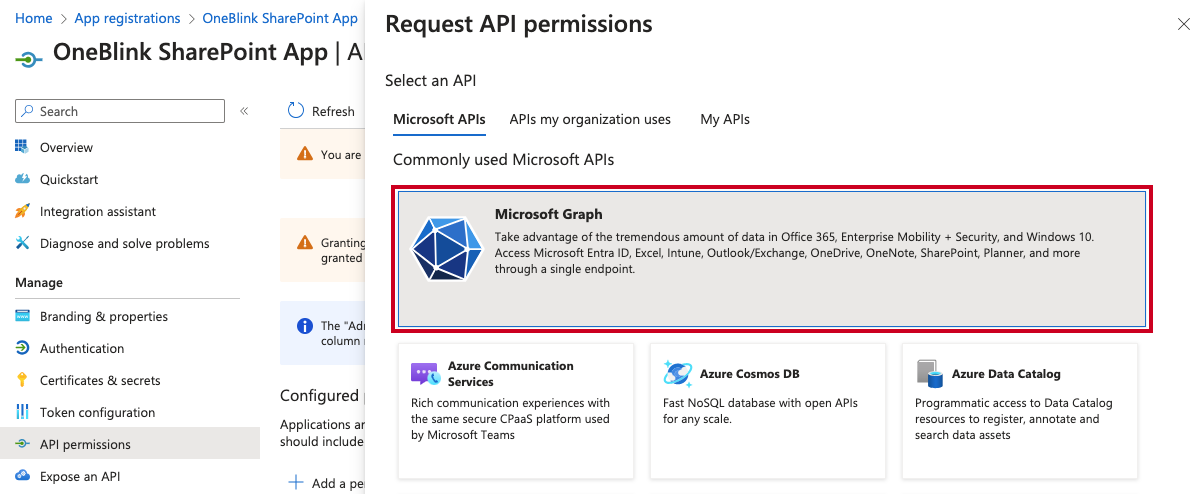Click the Azure Data Catalog icon
The height and width of the screenshot is (494, 1200).
pyautogui.click(x=930, y=374)
